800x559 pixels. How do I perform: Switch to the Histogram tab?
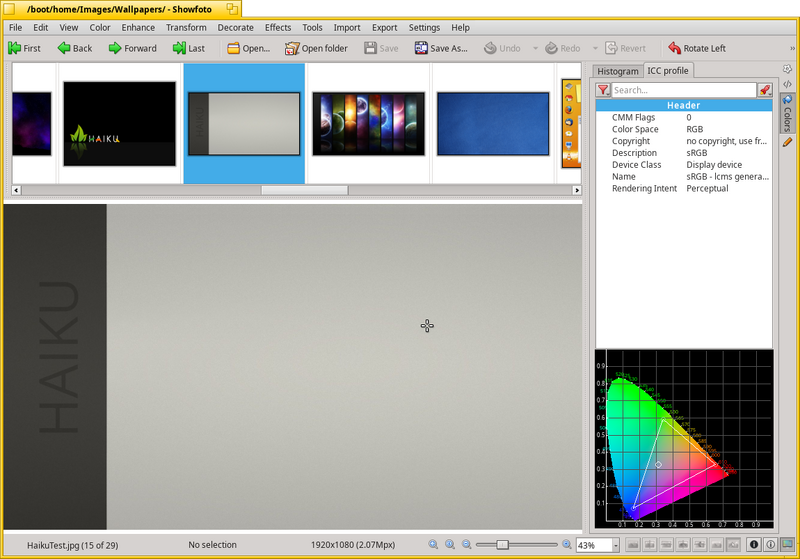(617, 71)
